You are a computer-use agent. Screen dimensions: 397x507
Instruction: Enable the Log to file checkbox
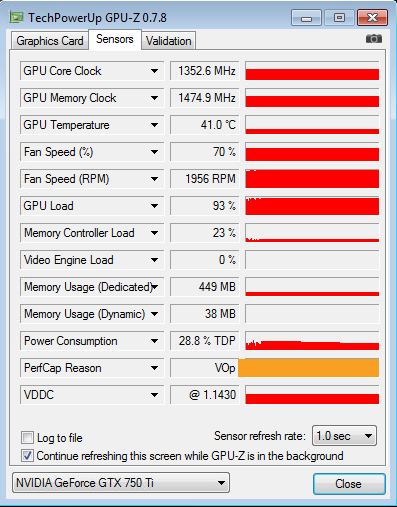click(27, 437)
